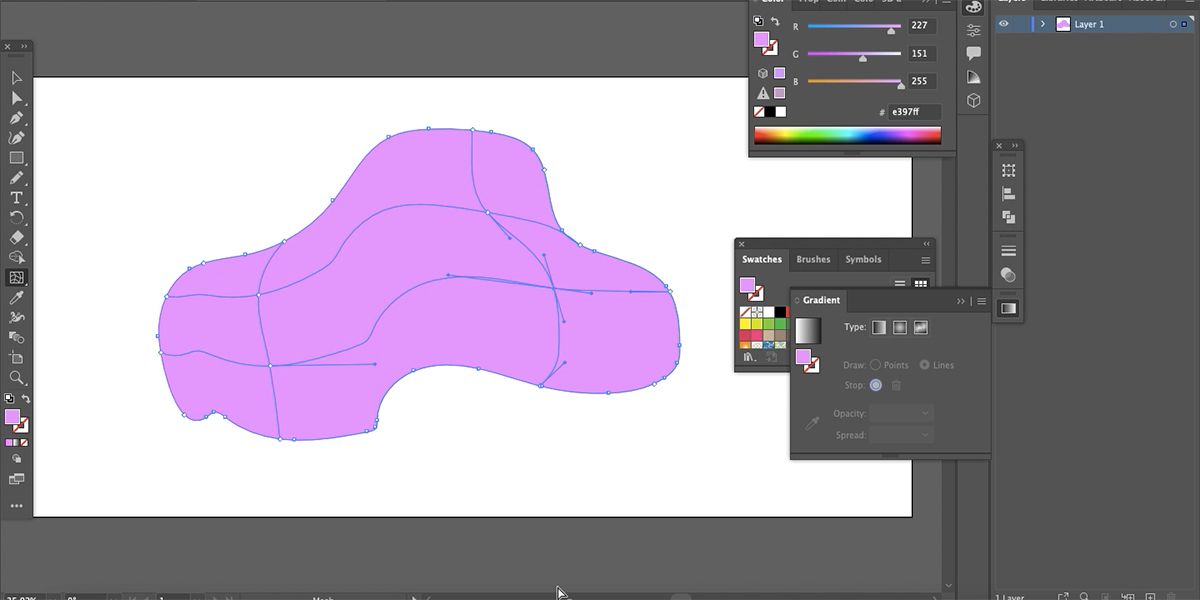Switch to the Brushes tab
This screenshot has height=600, width=1200.
pyautogui.click(x=813, y=259)
